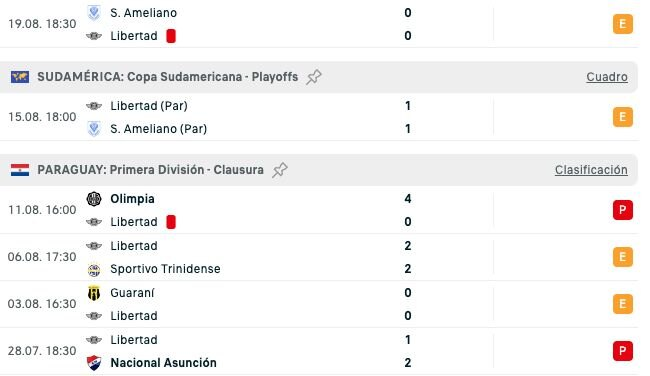This screenshot has height=376, width=650.
Task: Click the Nacional Asunción club crest
Action: [94, 363]
